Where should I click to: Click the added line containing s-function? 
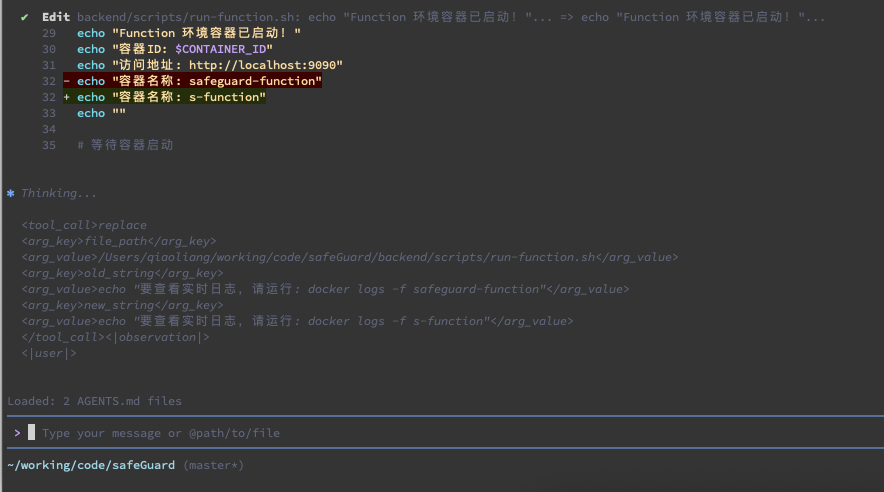click(x=172, y=97)
